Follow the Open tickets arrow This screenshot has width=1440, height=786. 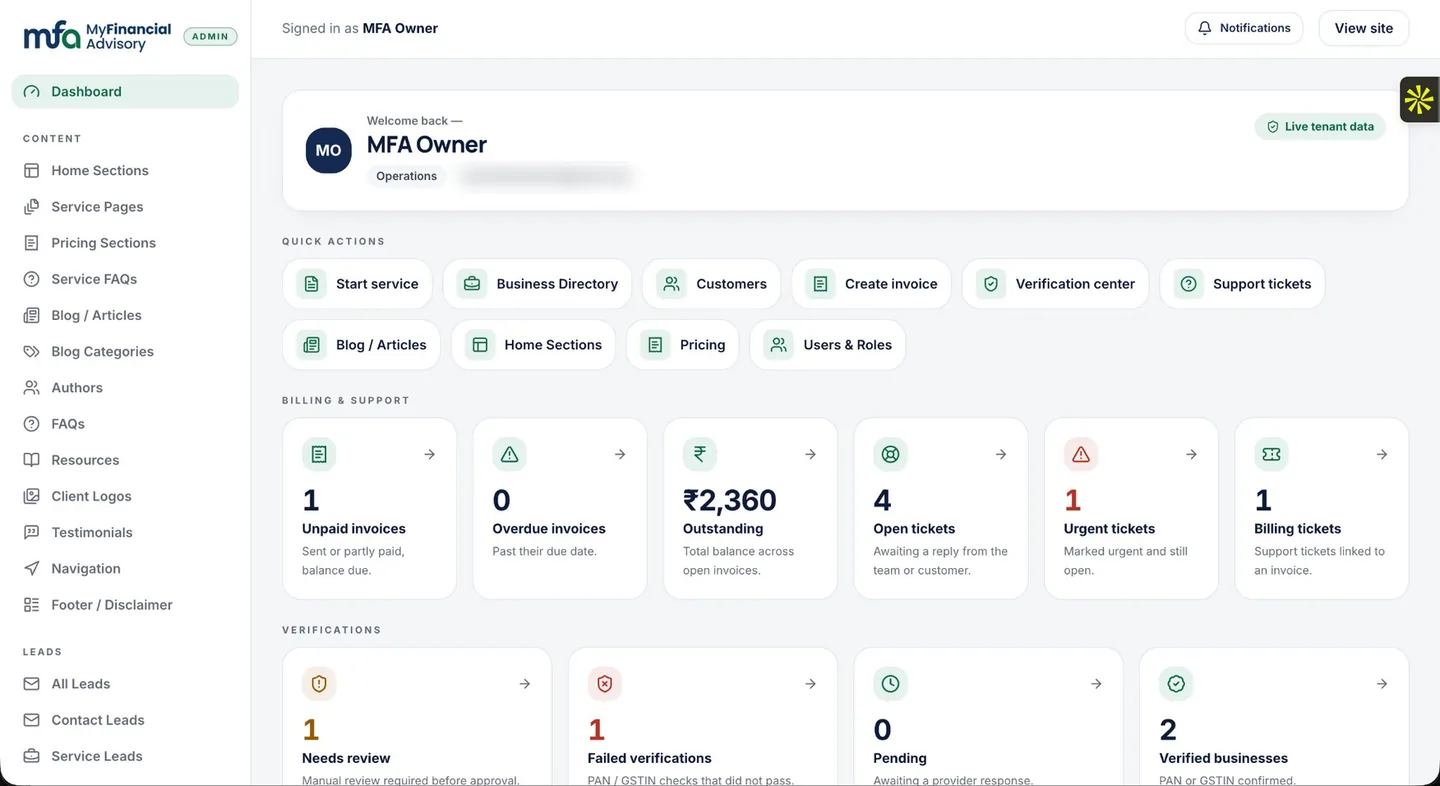coord(1001,454)
